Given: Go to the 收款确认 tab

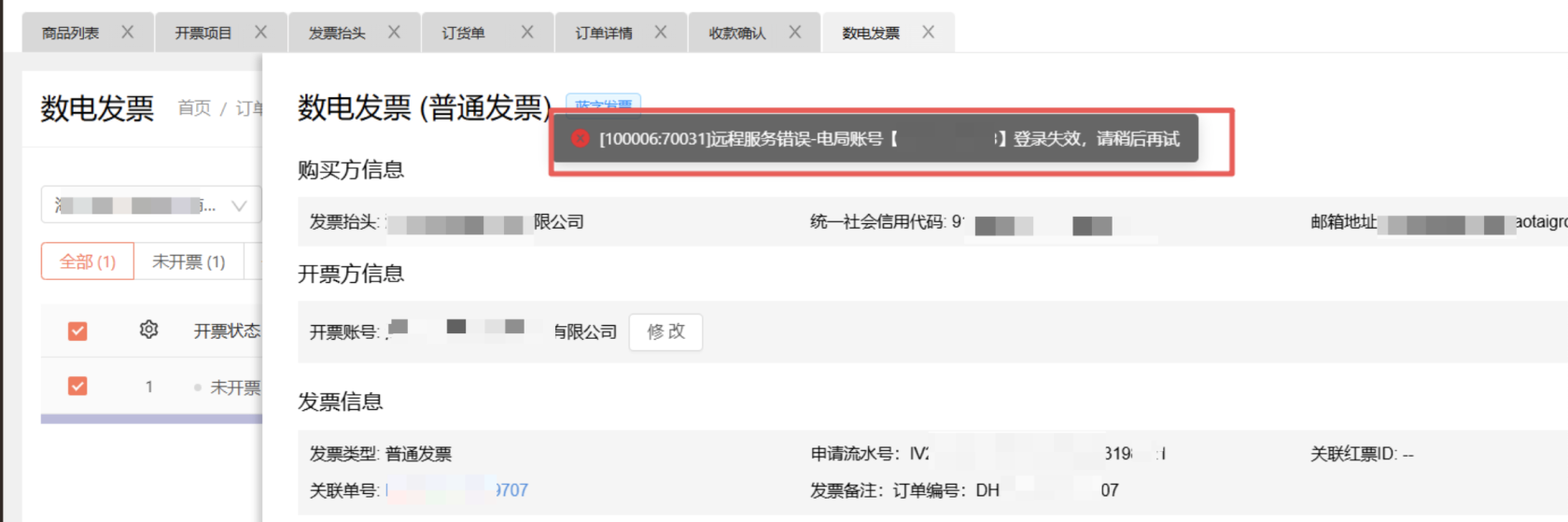Looking at the screenshot, I should click(x=737, y=34).
